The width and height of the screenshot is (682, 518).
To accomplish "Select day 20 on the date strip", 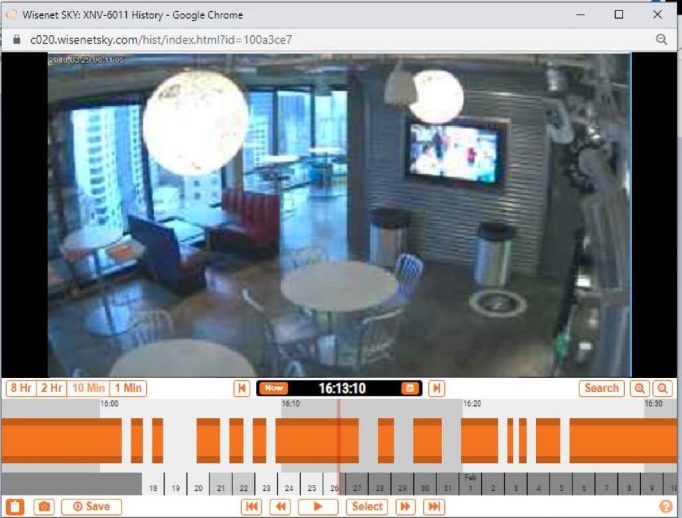I will click(x=198, y=488).
